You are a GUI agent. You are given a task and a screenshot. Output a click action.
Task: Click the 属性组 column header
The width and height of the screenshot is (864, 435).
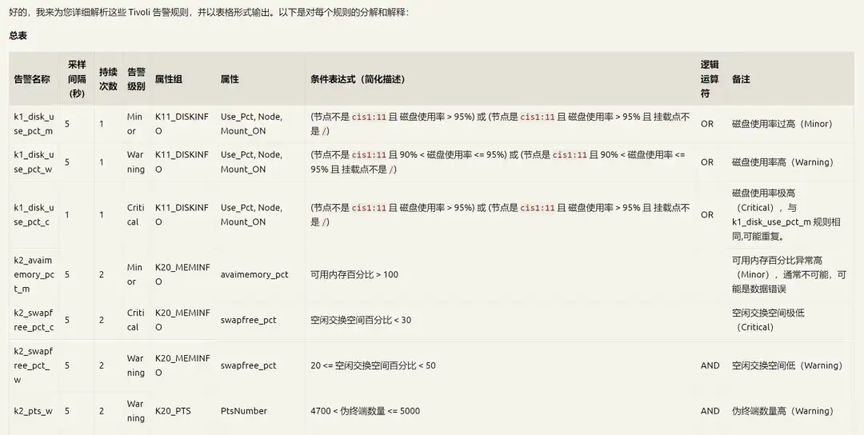pos(169,79)
